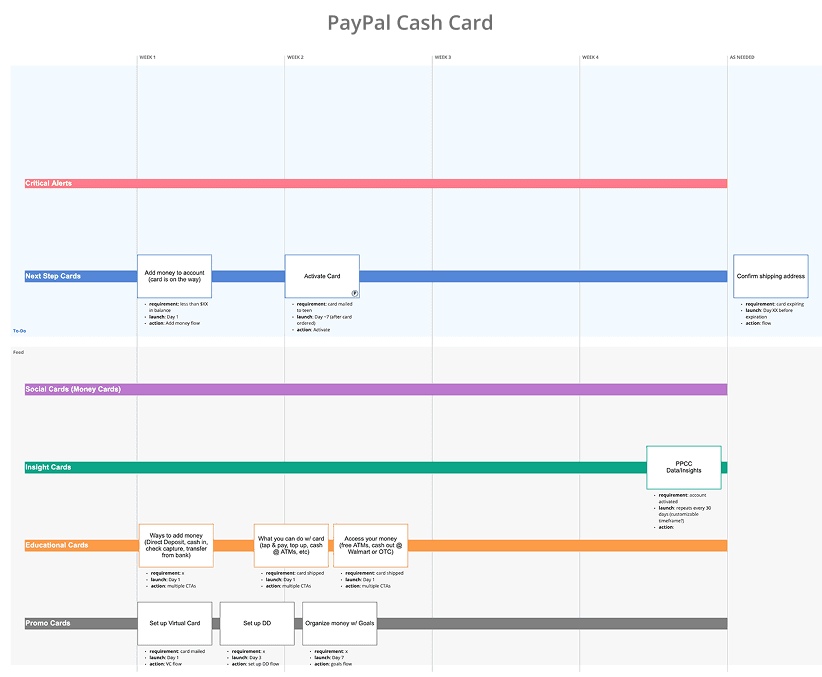Click 'action: VC flow' note
822x677 pixels.
click(166, 664)
